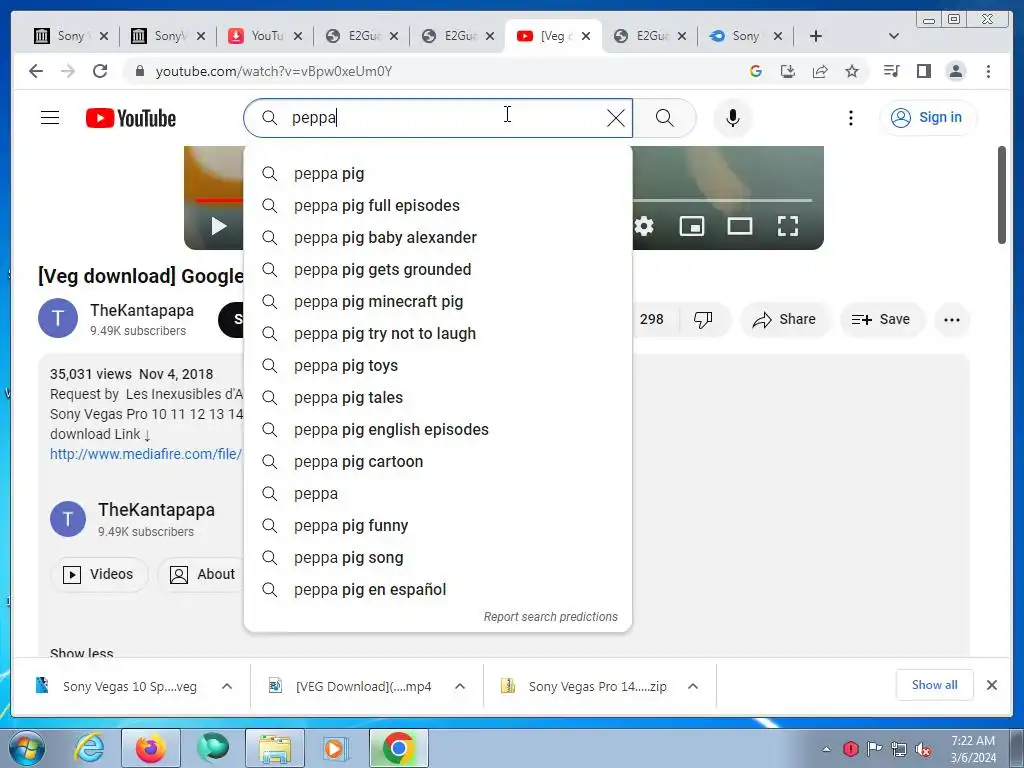Image resolution: width=1024 pixels, height=768 pixels.
Task: Choose 'peppa pig toys' suggestion
Action: click(438, 366)
